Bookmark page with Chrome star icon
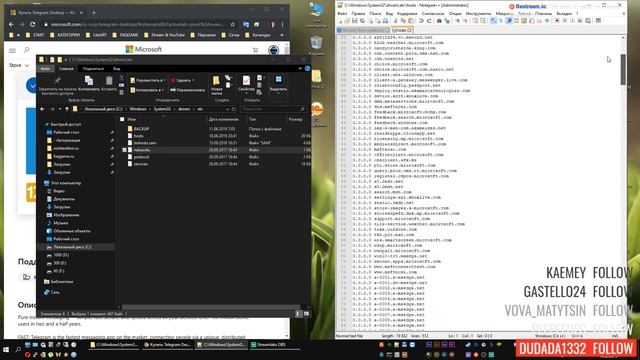Image resolution: width=640 pixels, height=360 pixels. pyautogui.click(x=232, y=24)
